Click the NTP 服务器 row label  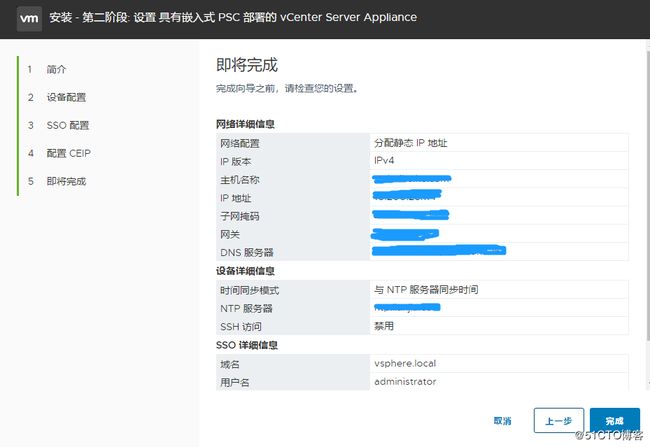click(x=246, y=309)
